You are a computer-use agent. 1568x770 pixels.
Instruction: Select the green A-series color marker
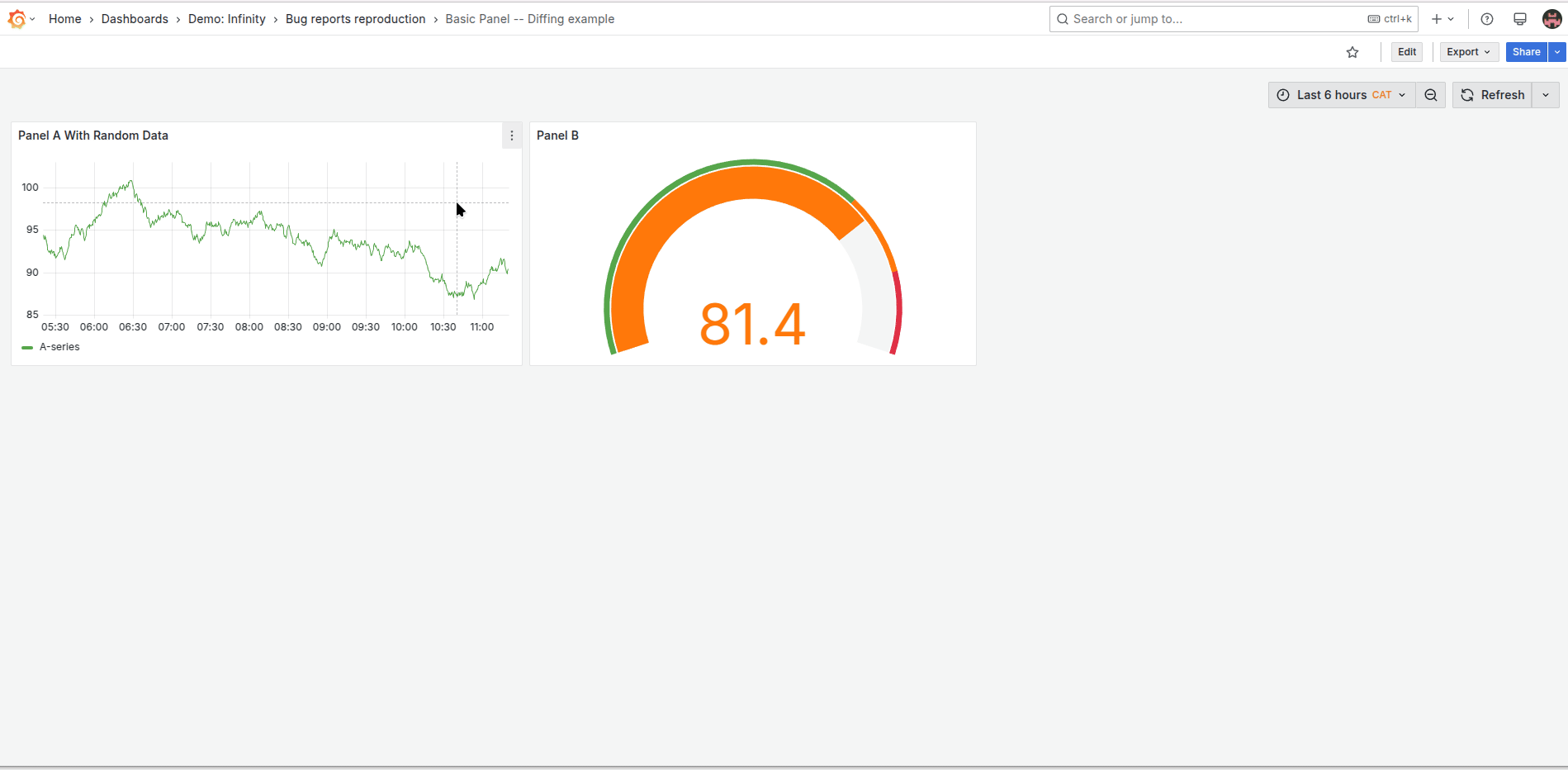tap(27, 347)
